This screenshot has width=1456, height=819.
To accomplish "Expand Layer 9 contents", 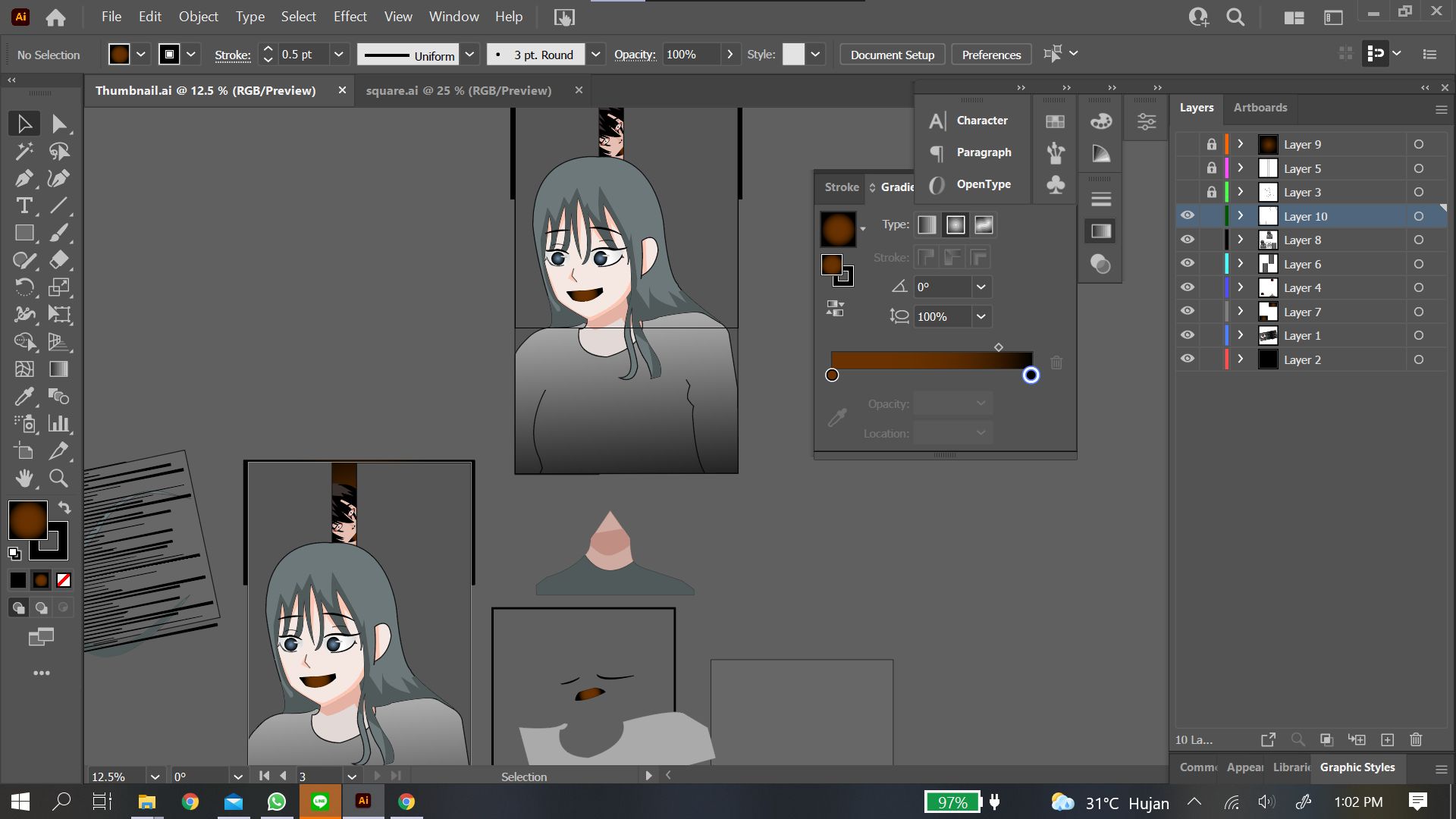I will [x=1241, y=144].
